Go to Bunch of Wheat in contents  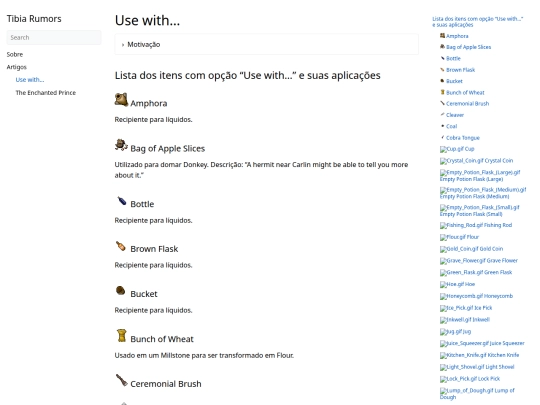point(462,93)
